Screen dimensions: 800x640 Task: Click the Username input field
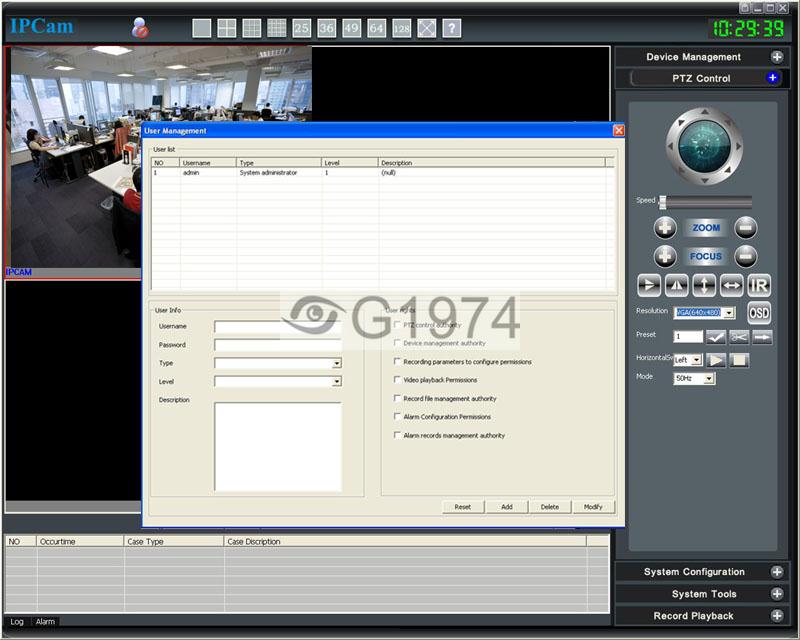point(278,327)
